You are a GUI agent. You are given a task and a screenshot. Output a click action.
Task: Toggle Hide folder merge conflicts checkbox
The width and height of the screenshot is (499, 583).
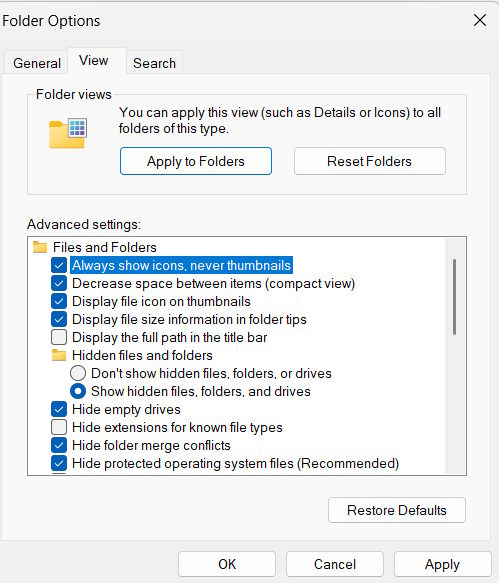59,445
